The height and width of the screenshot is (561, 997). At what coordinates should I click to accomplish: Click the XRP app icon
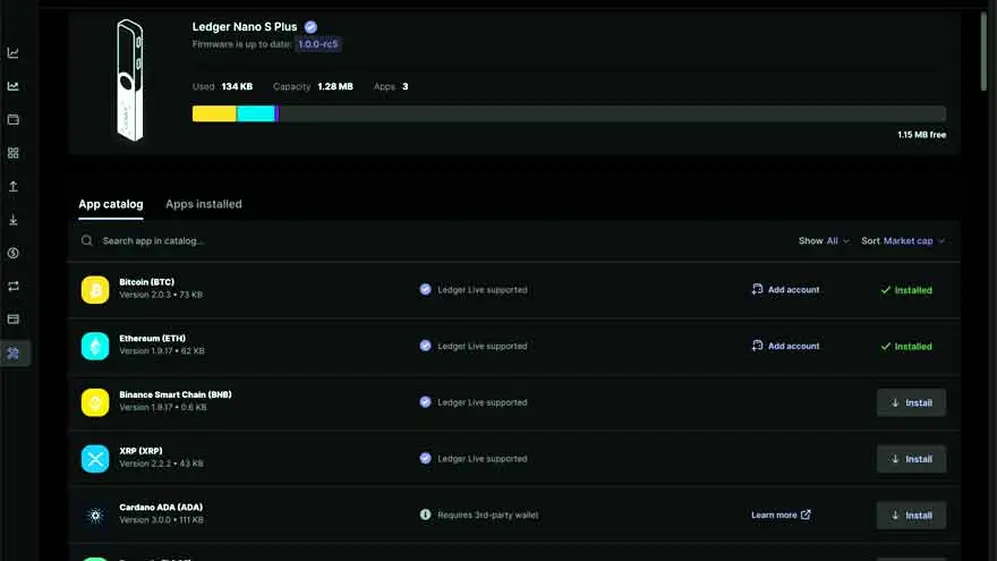tap(95, 459)
